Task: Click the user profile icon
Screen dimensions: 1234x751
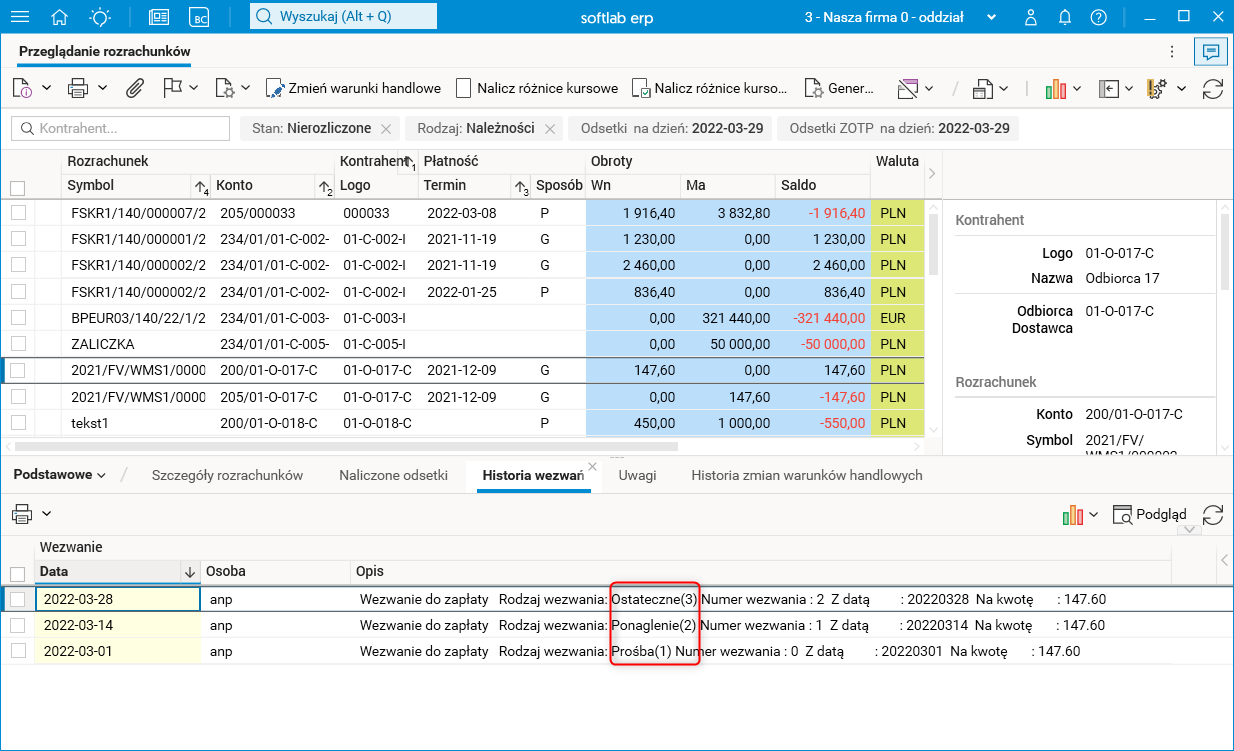Action: pos(1031,17)
